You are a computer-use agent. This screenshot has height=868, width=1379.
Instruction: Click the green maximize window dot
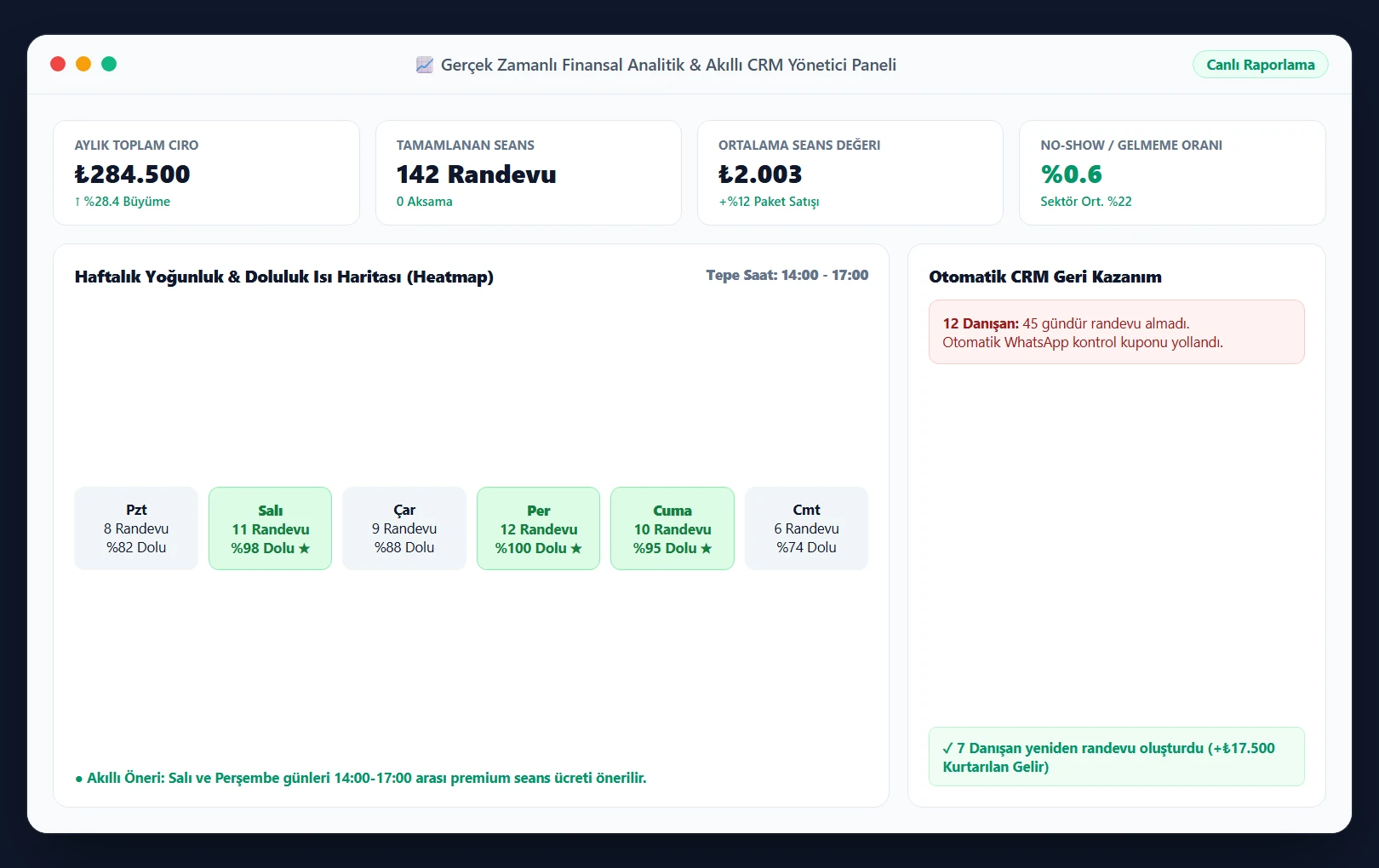coord(109,64)
